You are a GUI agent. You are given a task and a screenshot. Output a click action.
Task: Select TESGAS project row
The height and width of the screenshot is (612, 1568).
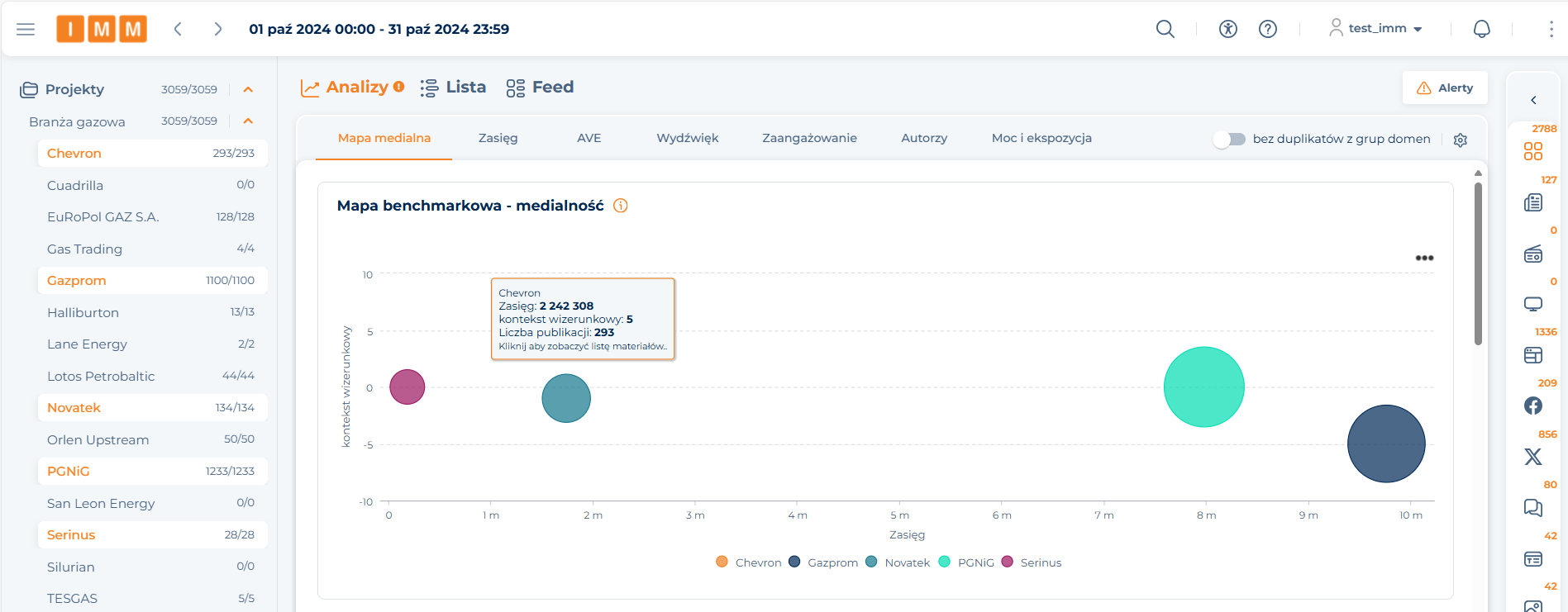[152, 598]
